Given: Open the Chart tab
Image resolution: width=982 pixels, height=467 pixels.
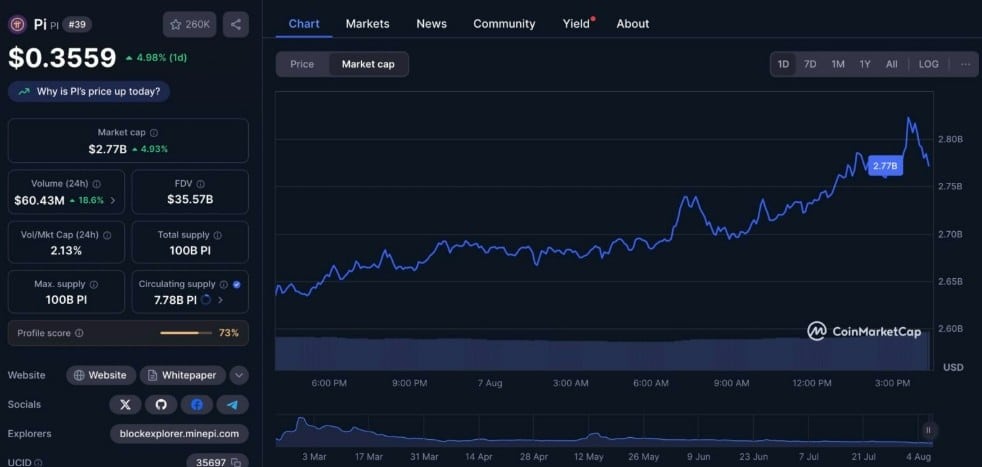Looking at the screenshot, I should [x=304, y=24].
